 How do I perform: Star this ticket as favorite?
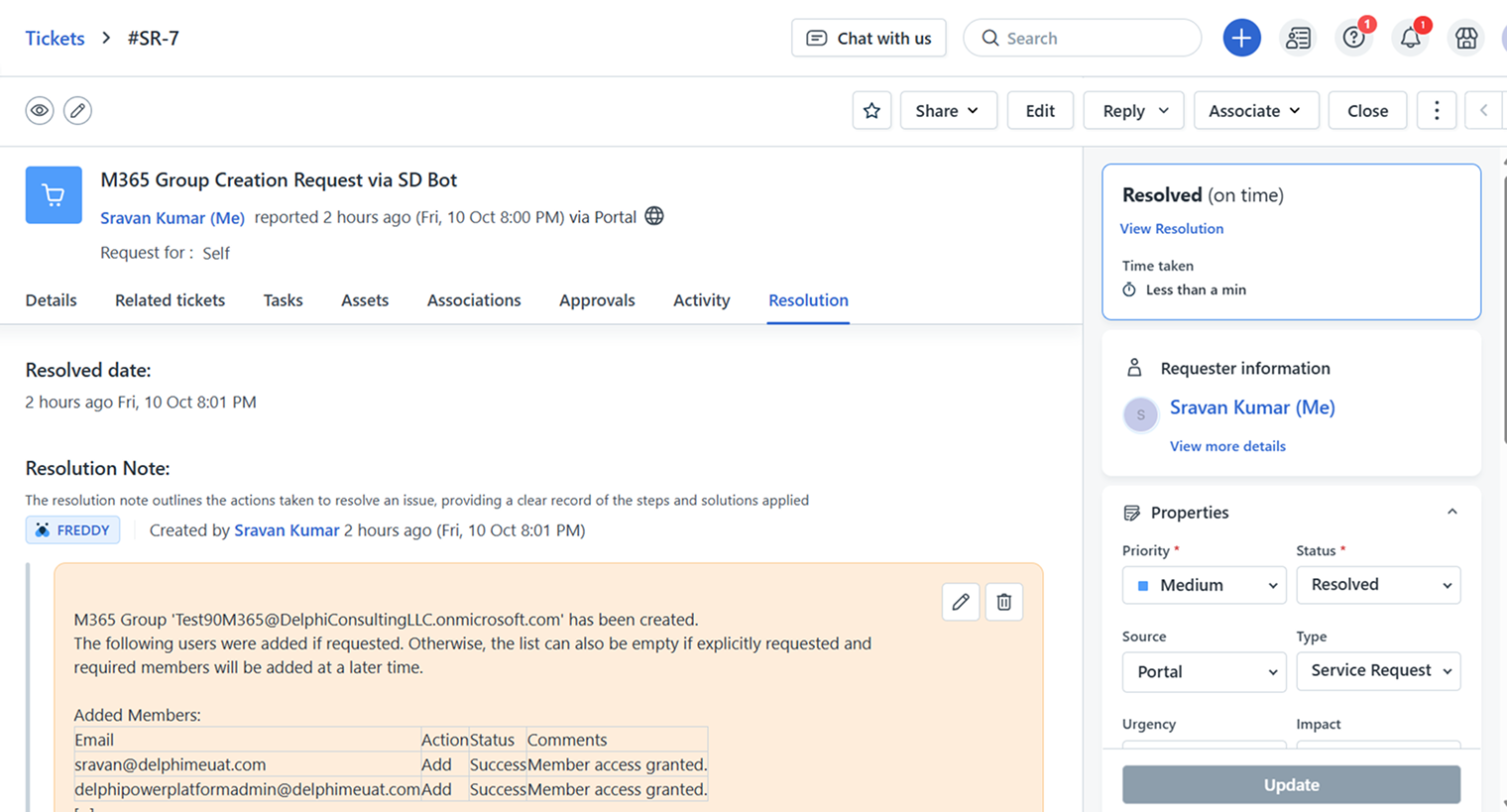click(871, 110)
